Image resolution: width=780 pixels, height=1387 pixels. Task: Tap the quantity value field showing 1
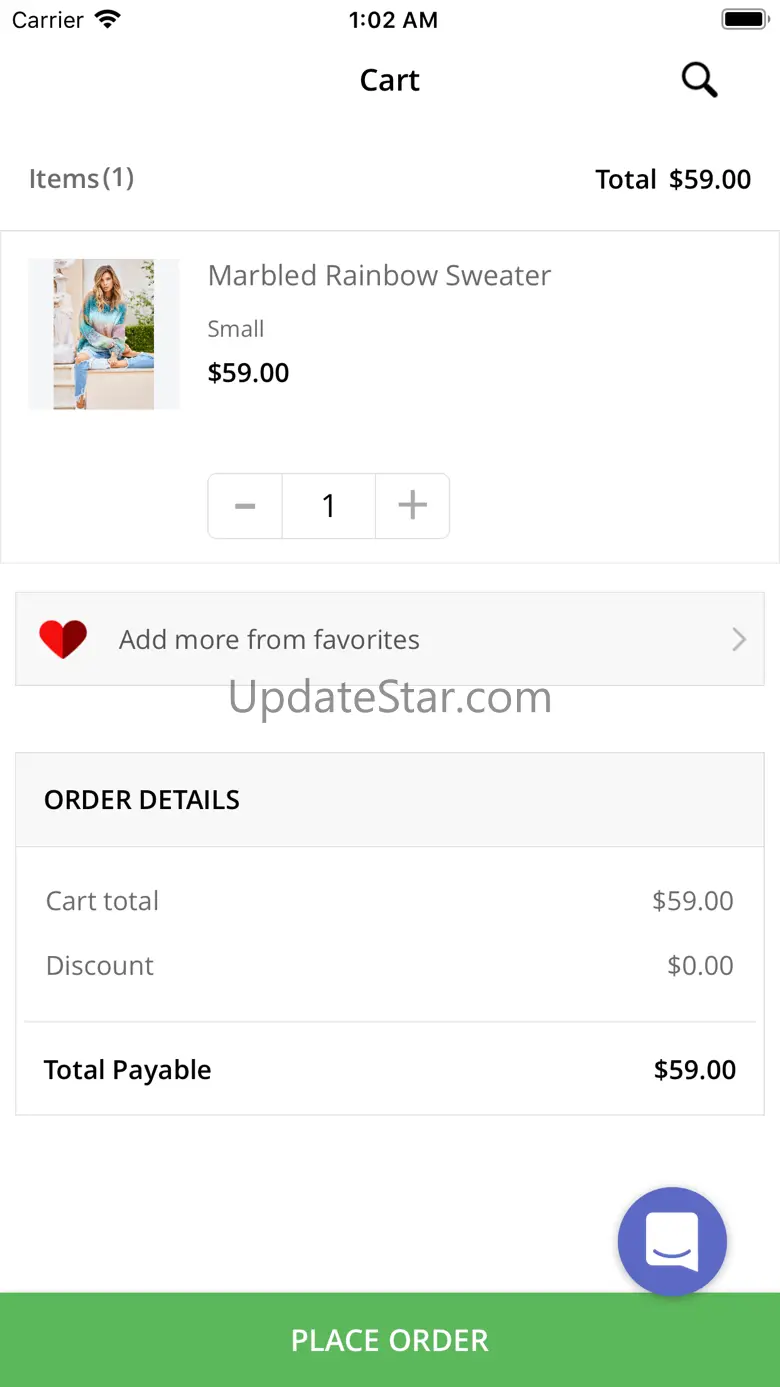click(328, 506)
